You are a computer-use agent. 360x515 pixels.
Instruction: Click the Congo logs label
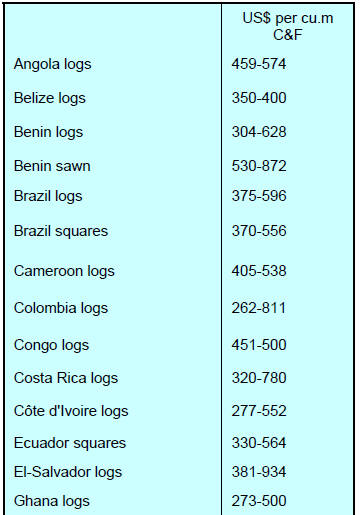click(51, 345)
